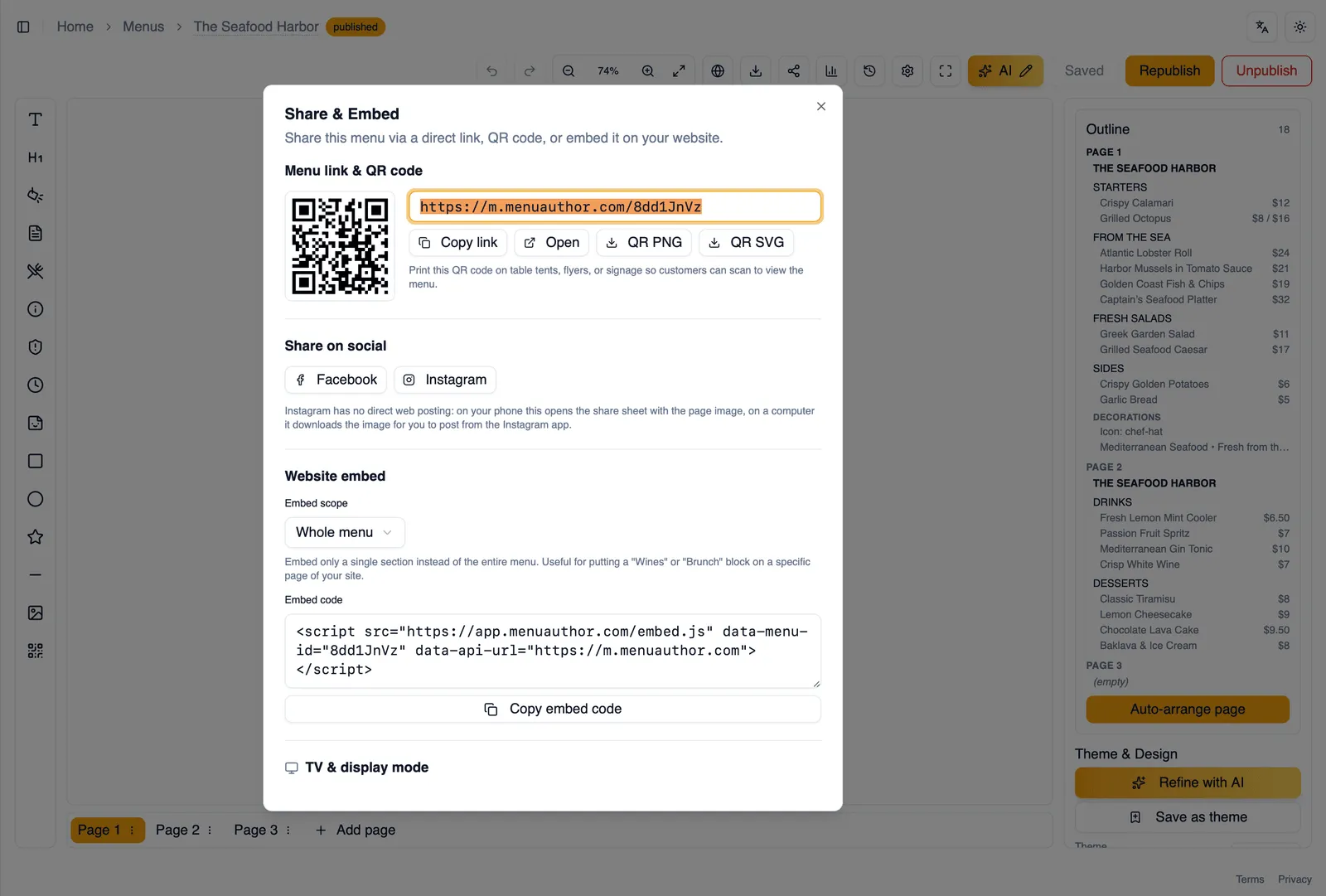The height and width of the screenshot is (896, 1326).
Task: Go to Menus in breadcrumb
Action: tap(143, 27)
